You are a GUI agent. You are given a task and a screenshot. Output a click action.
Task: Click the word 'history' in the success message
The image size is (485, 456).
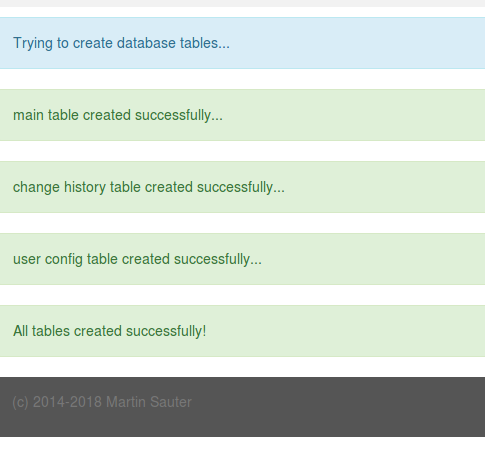(x=85, y=187)
